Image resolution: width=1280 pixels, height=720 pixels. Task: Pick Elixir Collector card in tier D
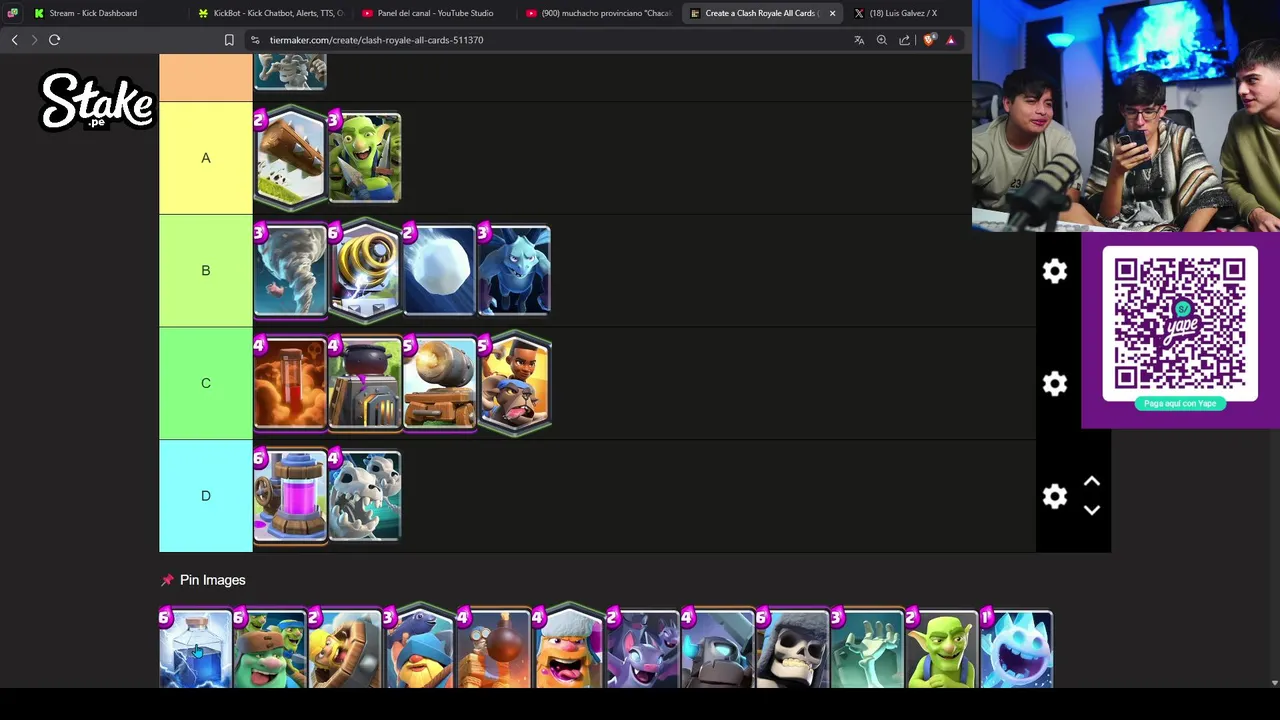pyautogui.click(x=290, y=497)
